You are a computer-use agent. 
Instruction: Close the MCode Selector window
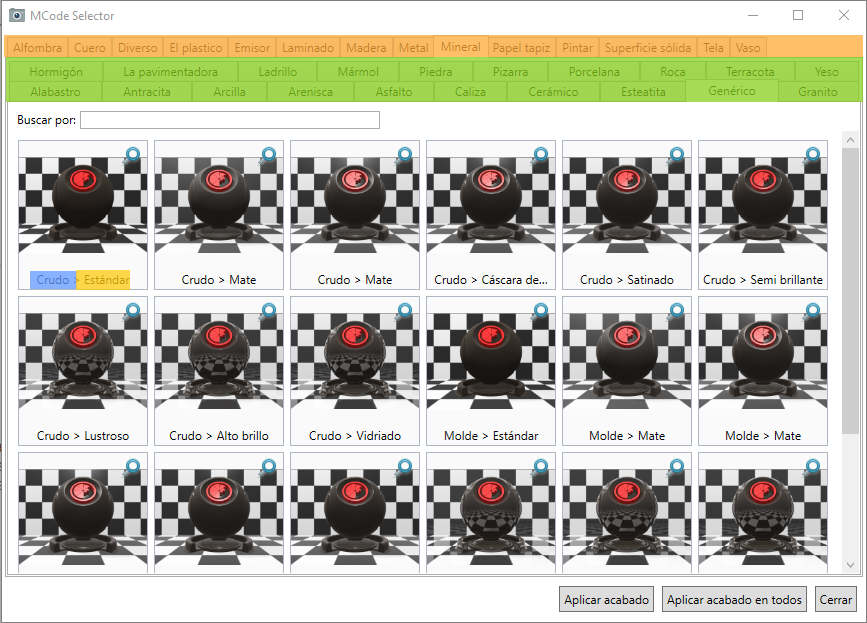844,15
